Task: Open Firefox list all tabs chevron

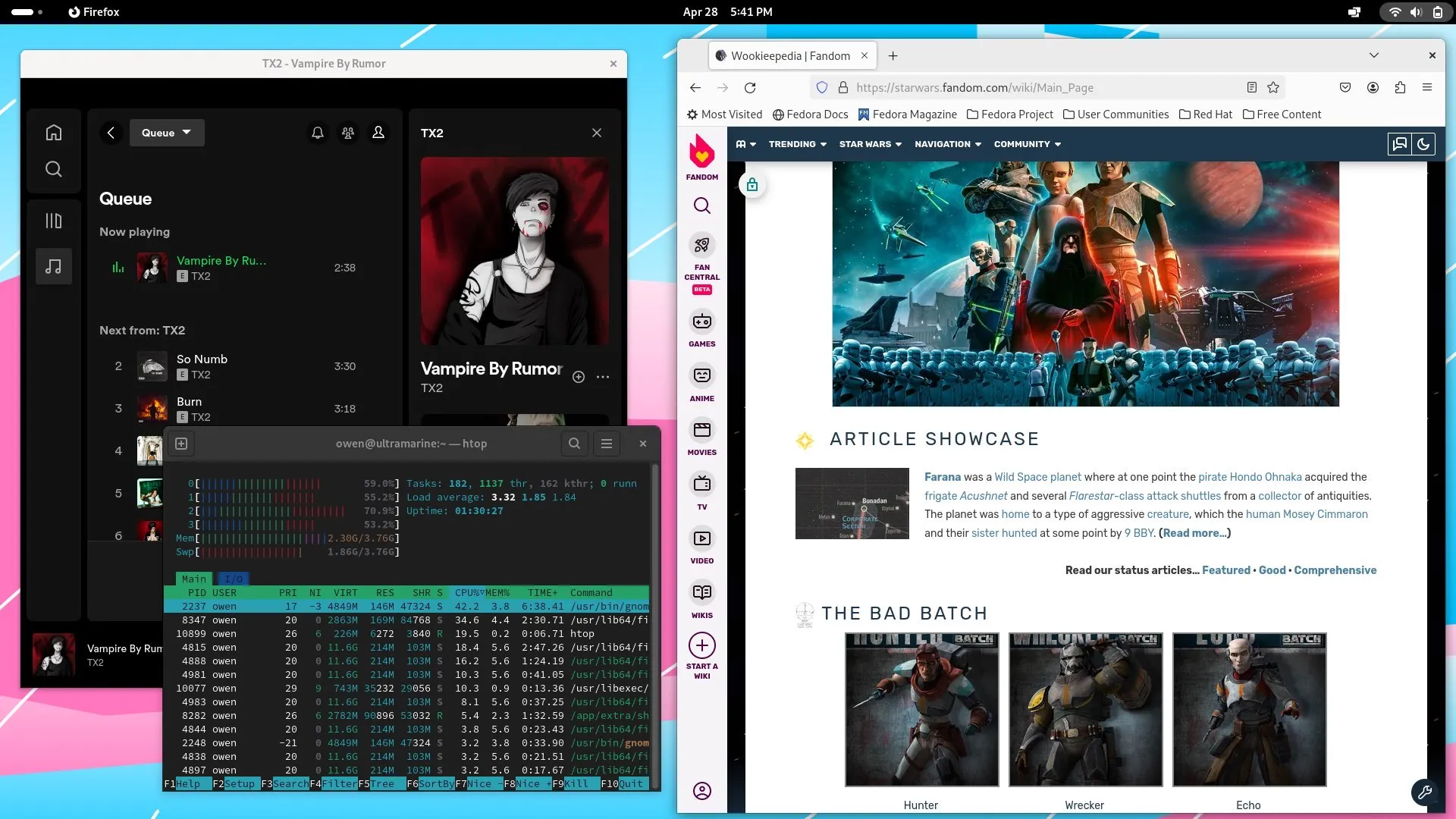Action: (1373, 55)
